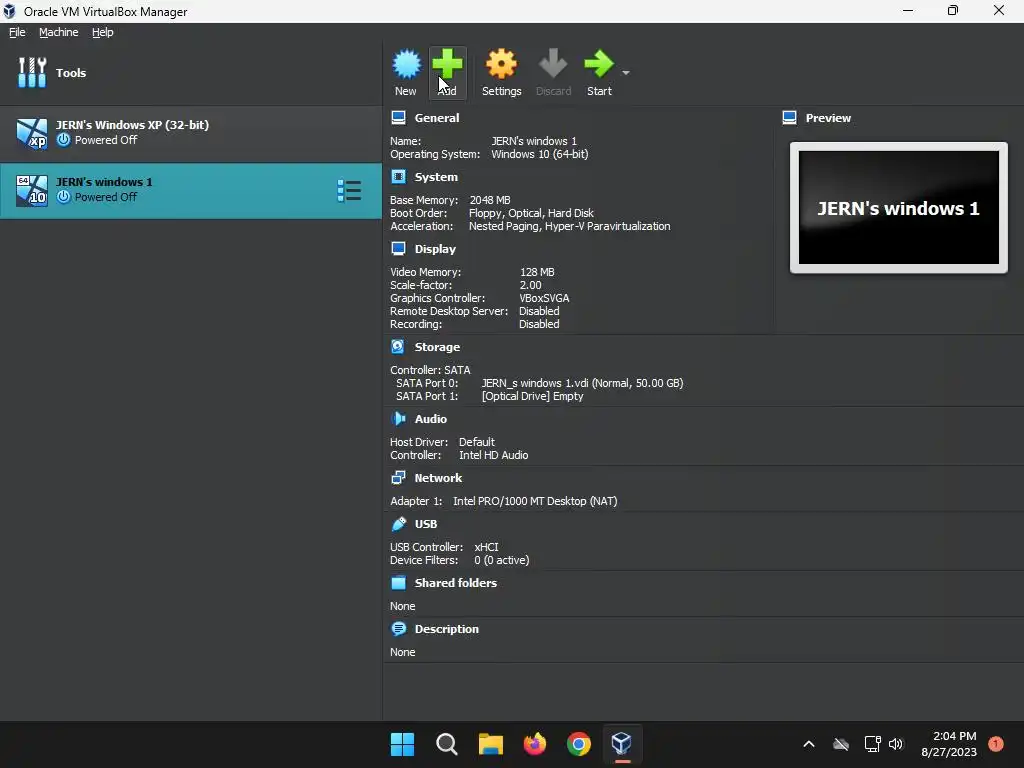The width and height of the screenshot is (1024, 768).
Task: Select JERN's windows 1 machine entry
Action: coord(191,190)
